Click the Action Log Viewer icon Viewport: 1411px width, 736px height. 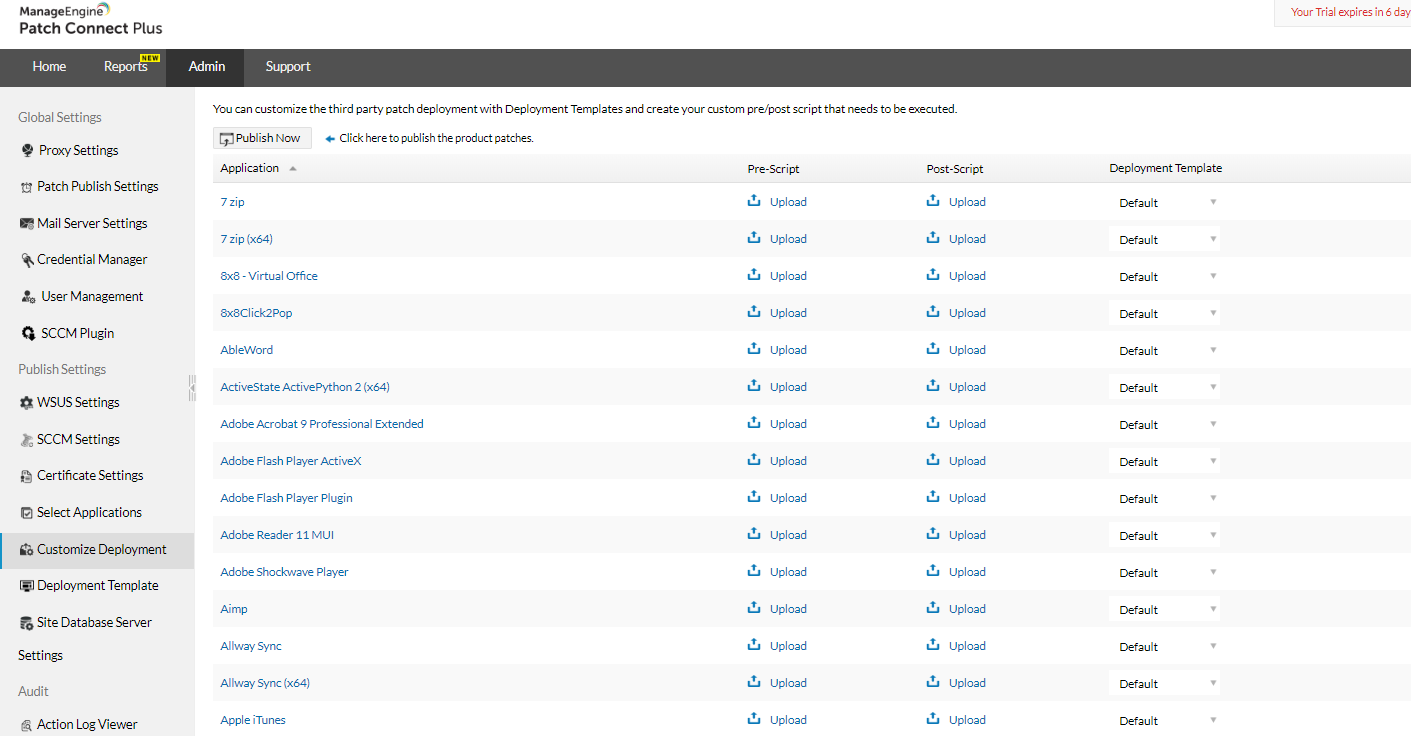click(27, 726)
